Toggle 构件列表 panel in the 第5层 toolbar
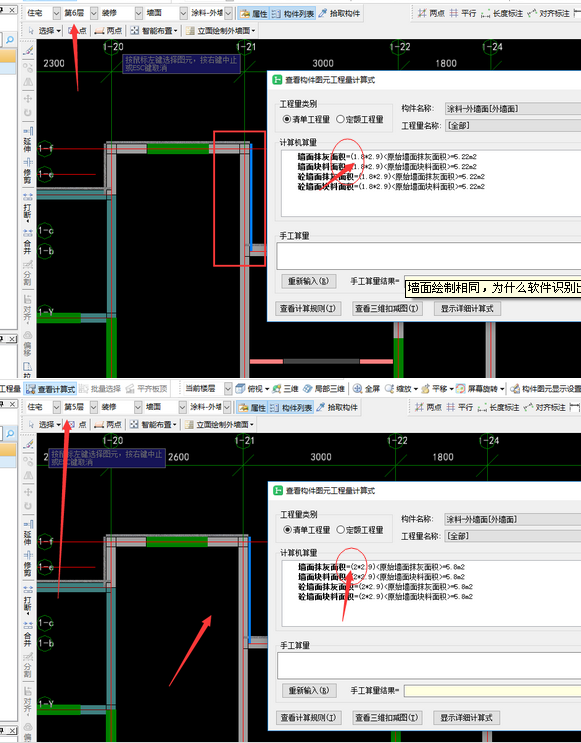 pos(291,408)
